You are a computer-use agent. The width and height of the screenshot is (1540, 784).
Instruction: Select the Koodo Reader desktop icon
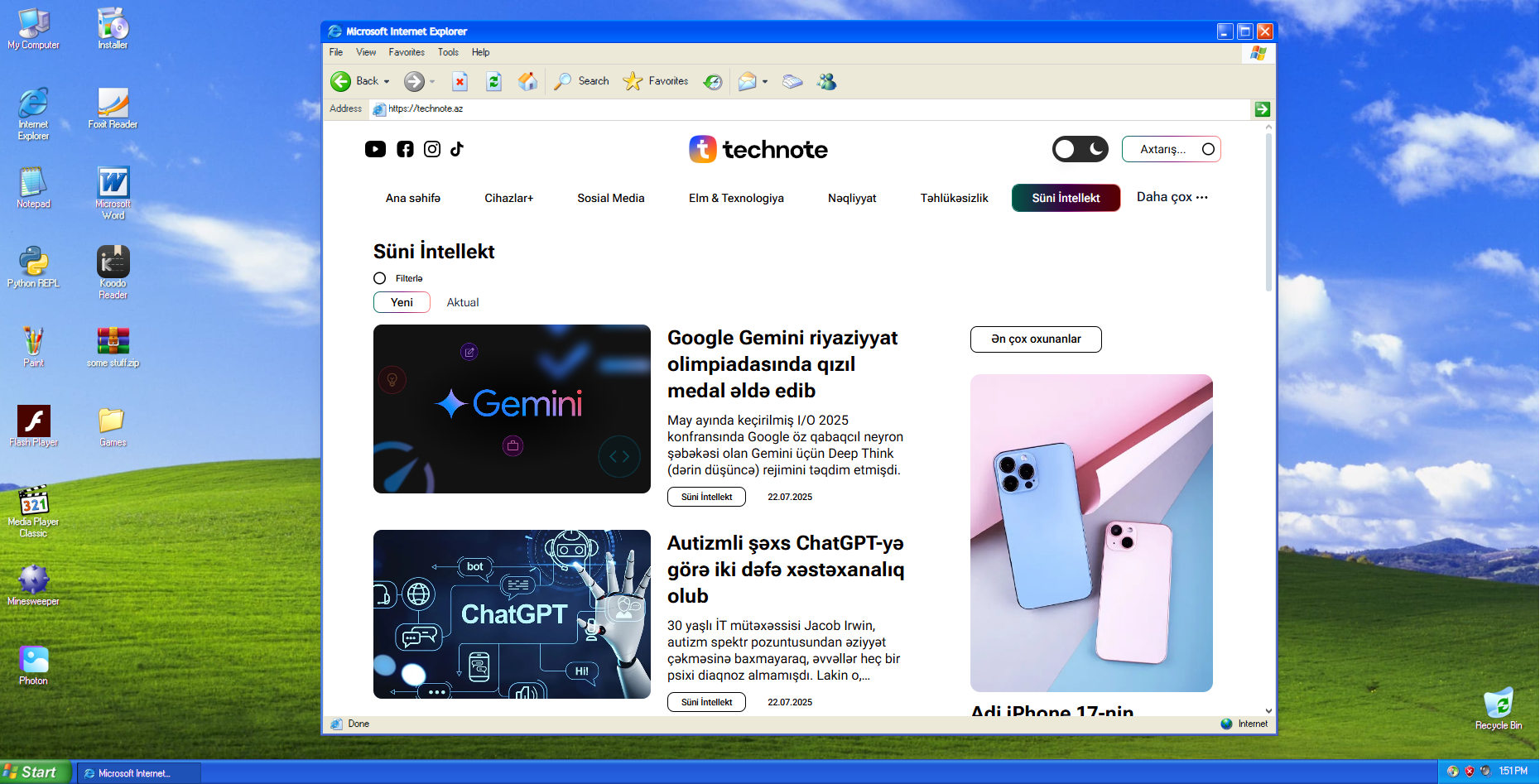(113, 272)
